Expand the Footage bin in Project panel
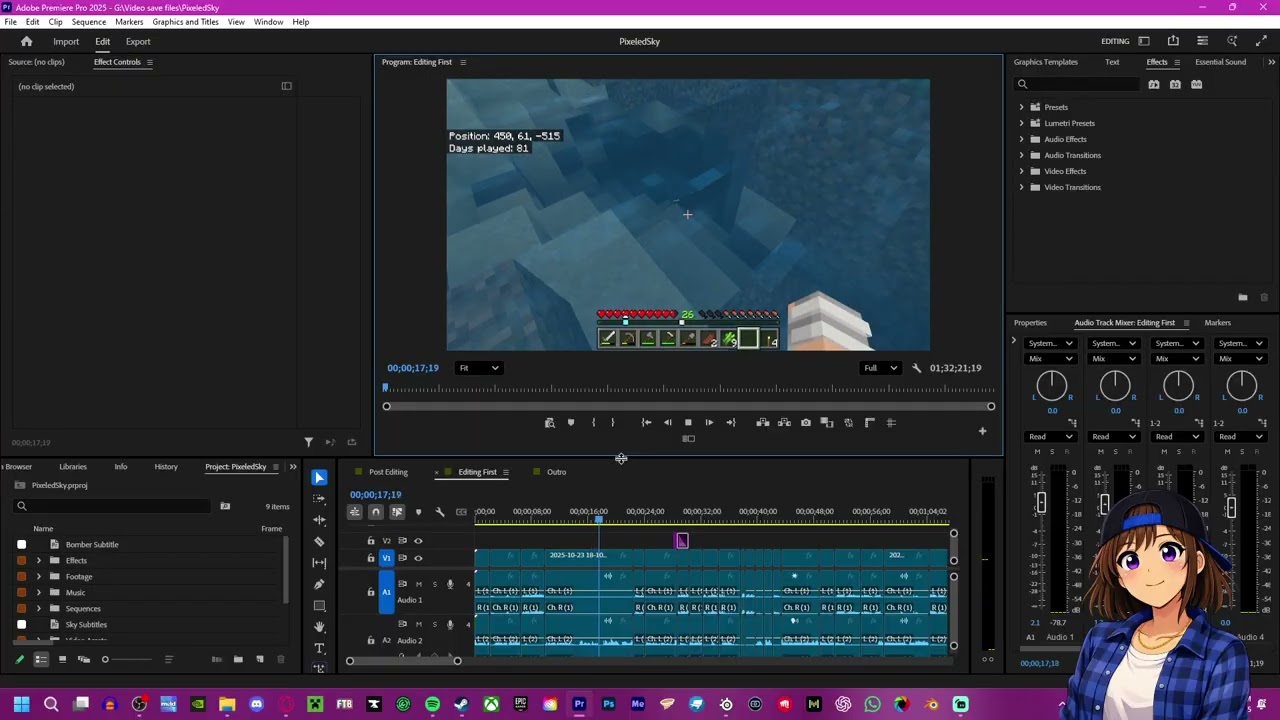 [39, 577]
